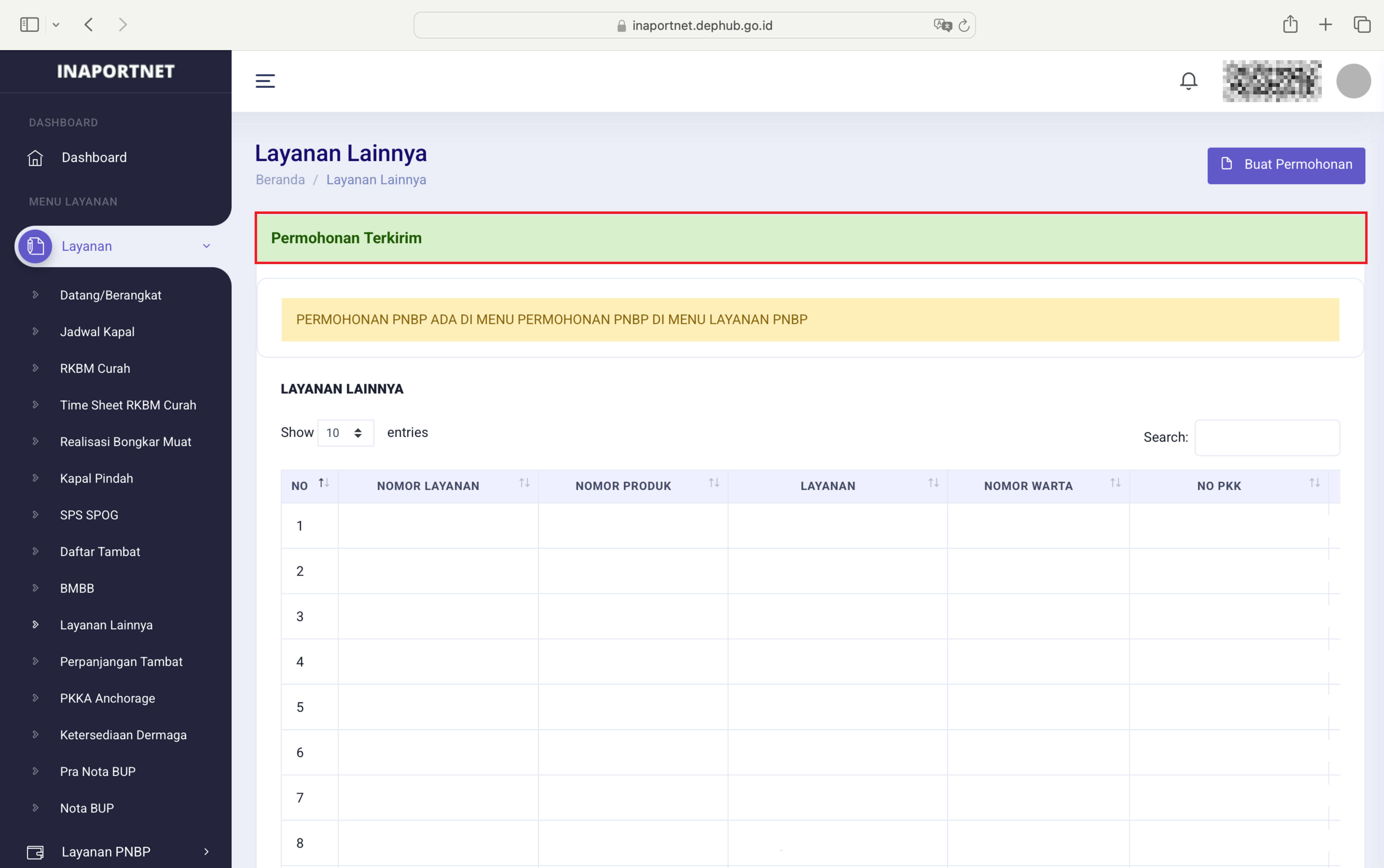Click the notification bell icon
1384x868 pixels.
(x=1188, y=81)
